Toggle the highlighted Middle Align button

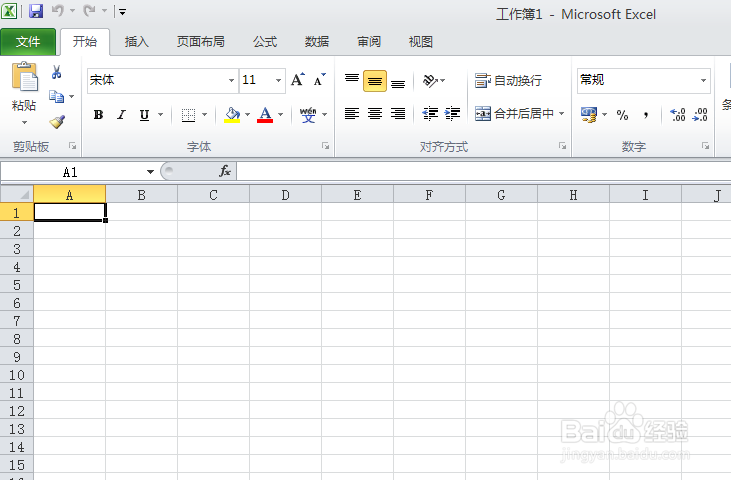coord(375,81)
